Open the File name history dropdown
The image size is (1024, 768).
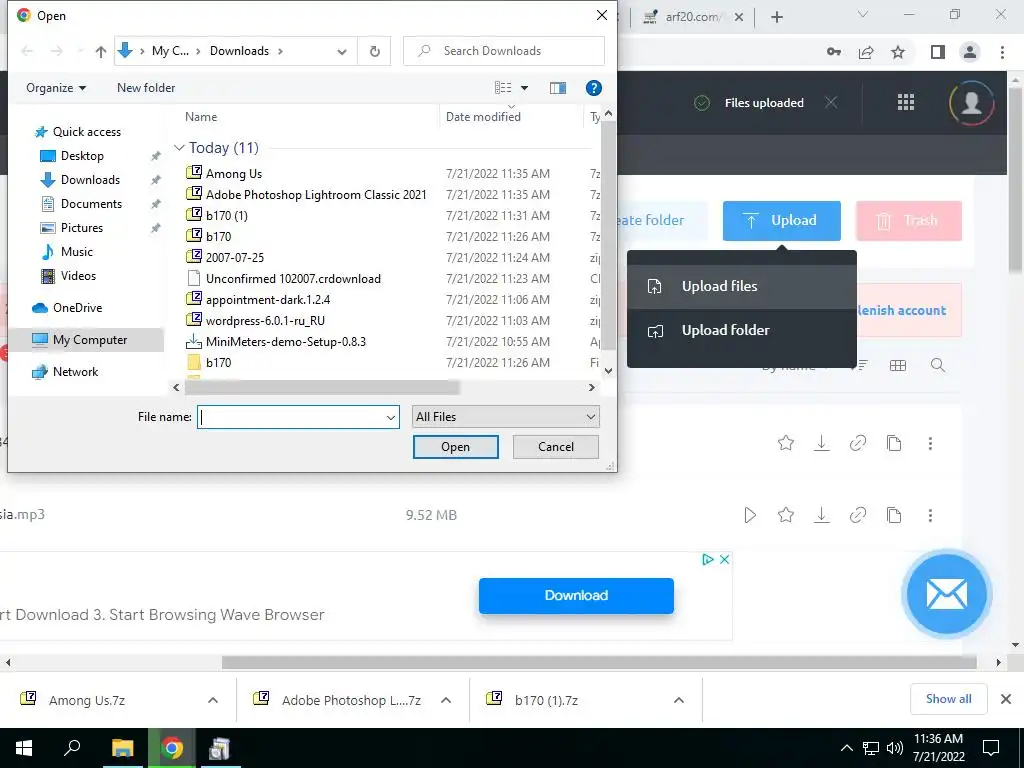coord(391,417)
